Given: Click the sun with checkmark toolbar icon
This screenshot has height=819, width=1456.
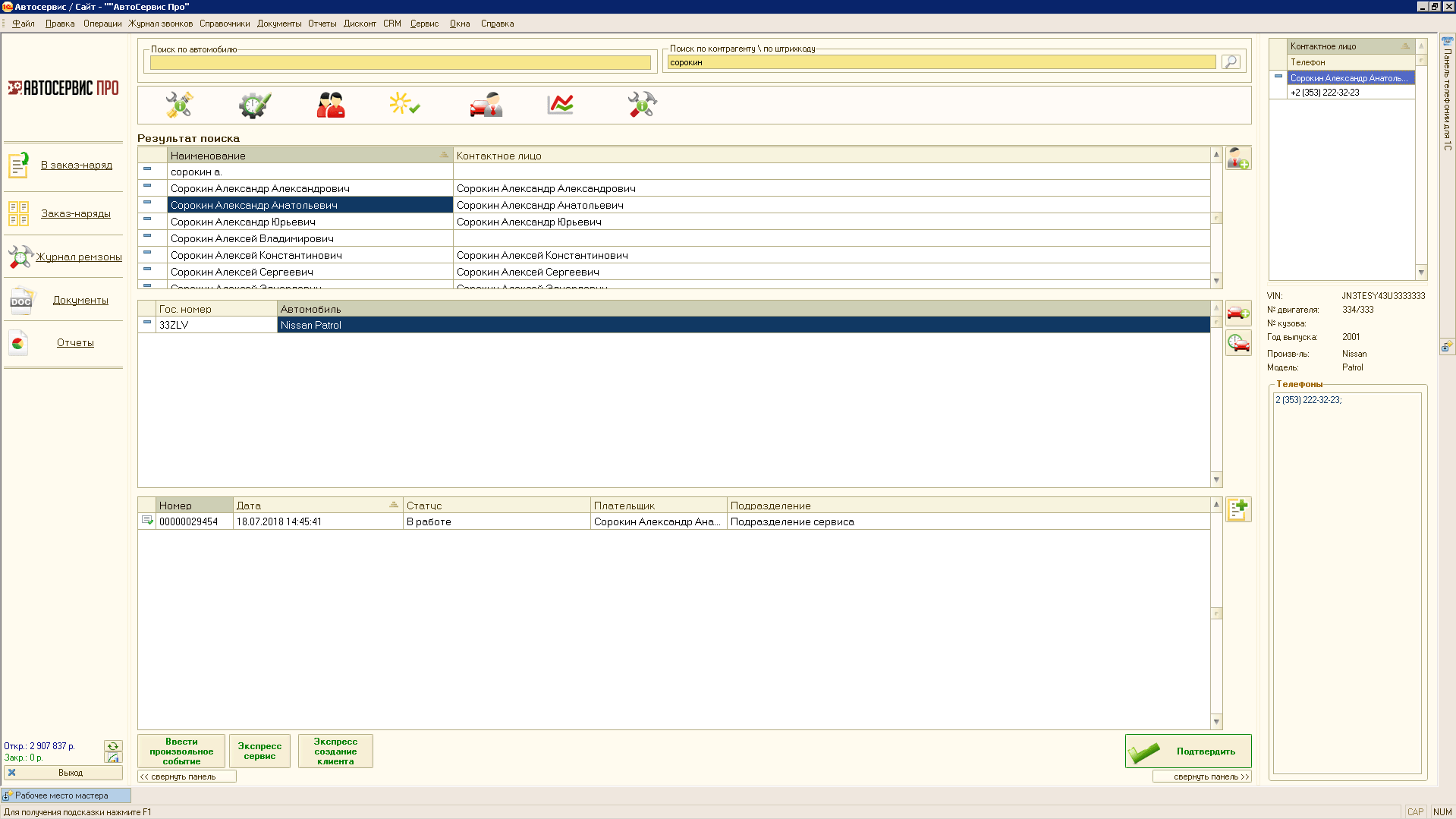Looking at the screenshot, I should (404, 105).
